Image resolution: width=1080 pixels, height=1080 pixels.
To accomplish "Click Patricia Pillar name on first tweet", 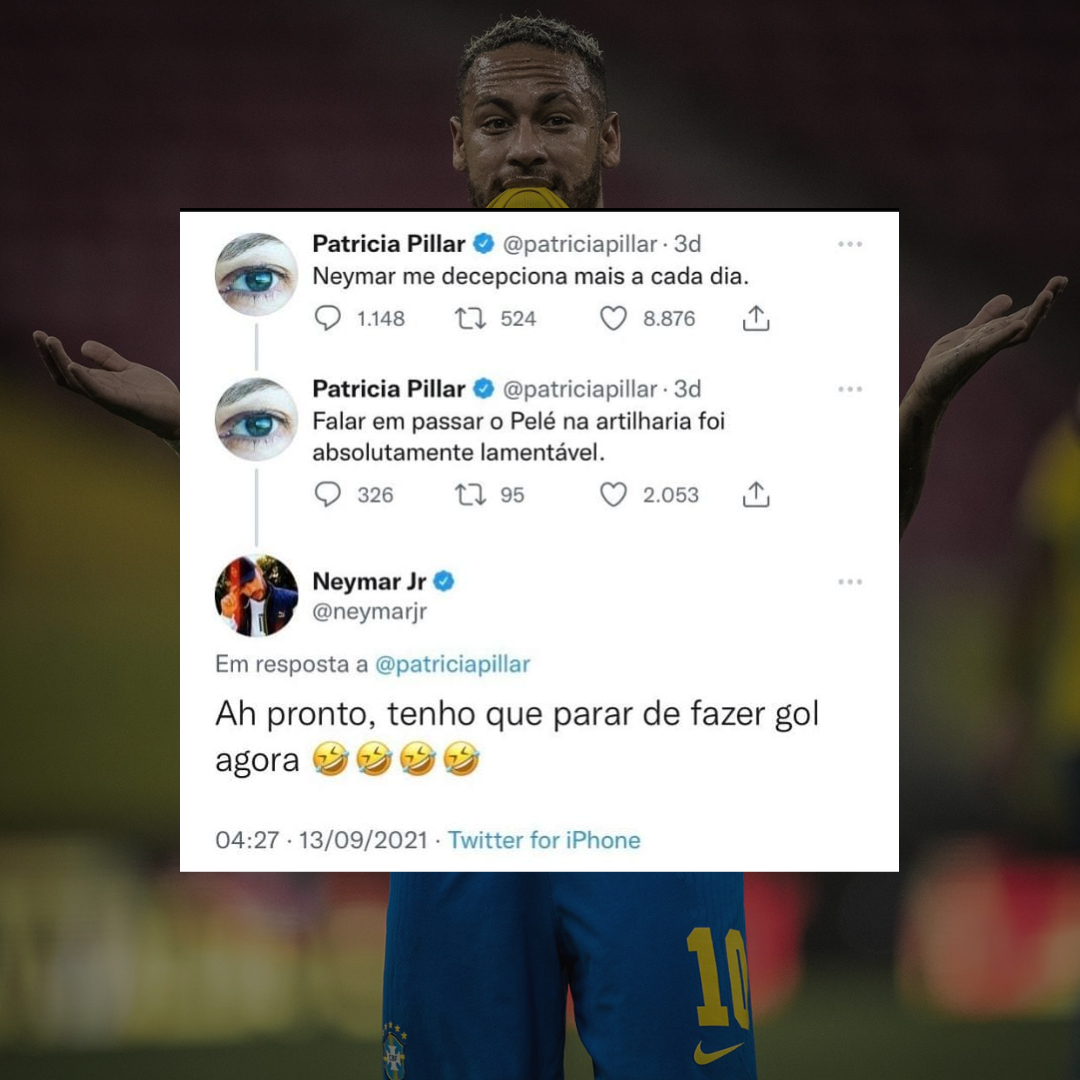I will coord(389,244).
